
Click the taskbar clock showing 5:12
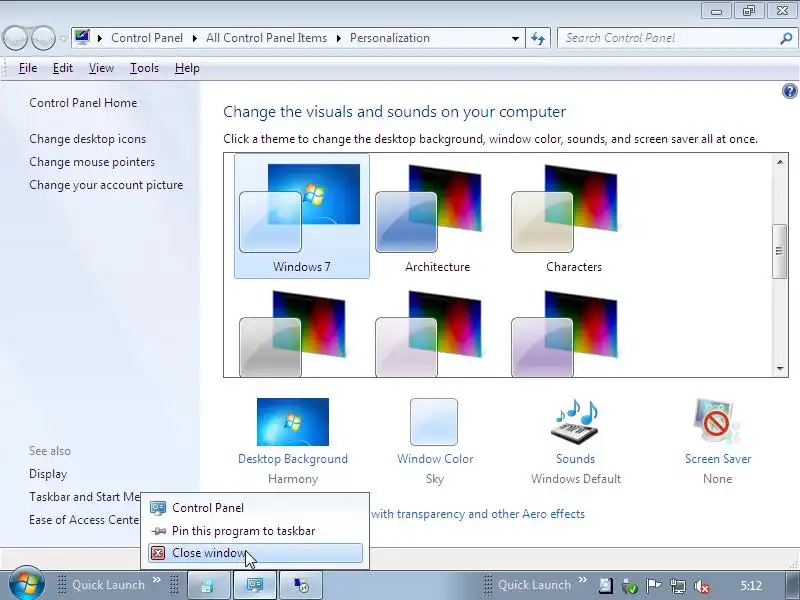tap(751, 586)
